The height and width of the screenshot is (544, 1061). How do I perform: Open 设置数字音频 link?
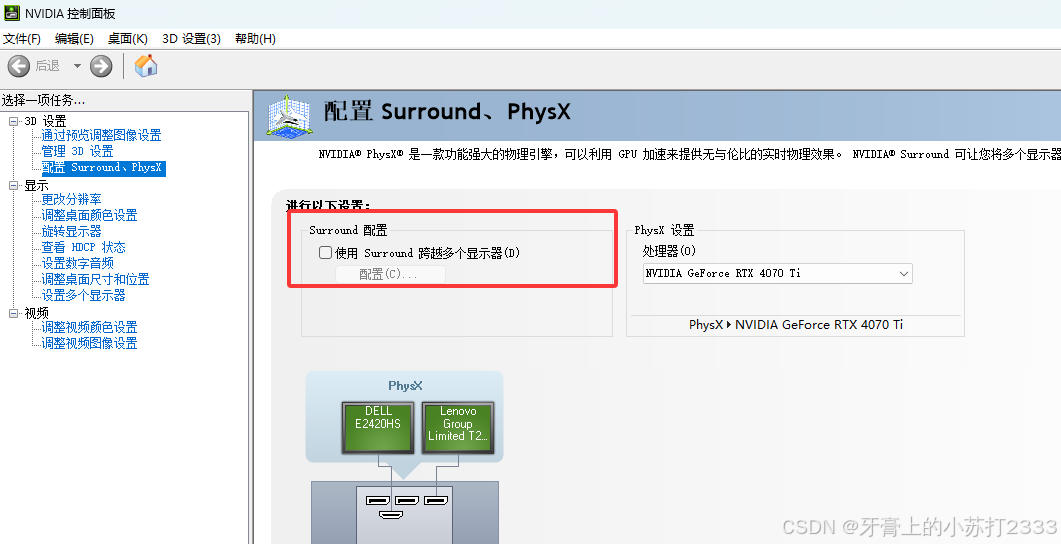pyautogui.click(x=77, y=263)
